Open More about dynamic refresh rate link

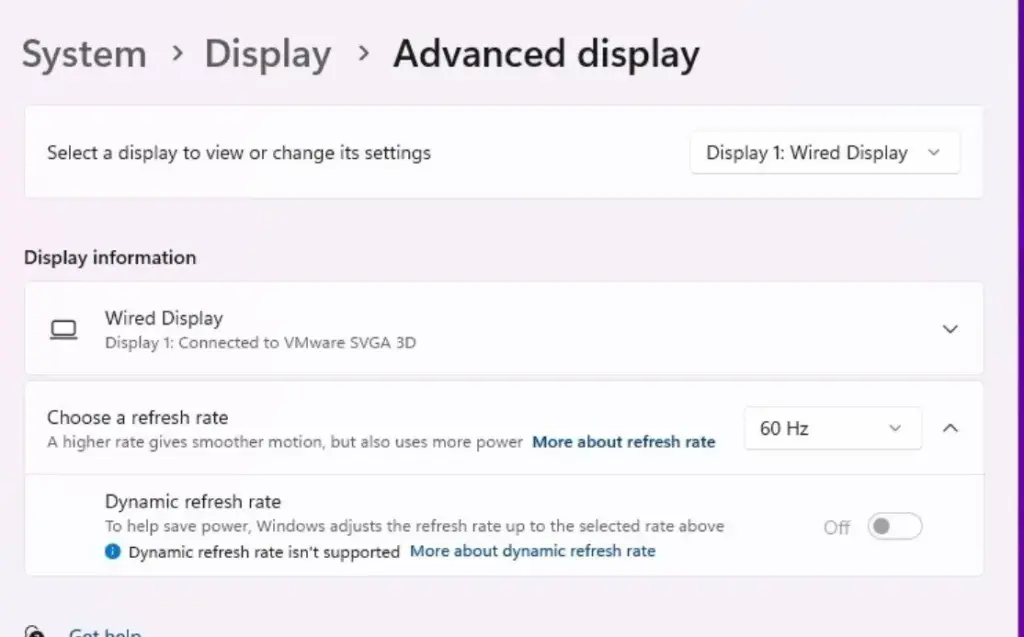click(x=533, y=551)
